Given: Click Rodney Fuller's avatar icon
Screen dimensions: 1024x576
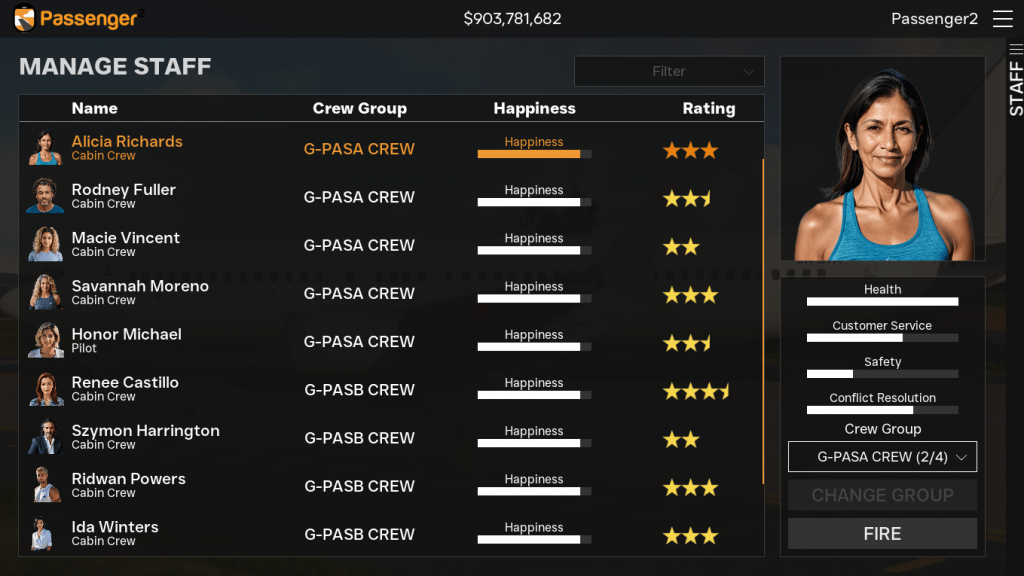Looking at the screenshot, I should tap(45, 196).
